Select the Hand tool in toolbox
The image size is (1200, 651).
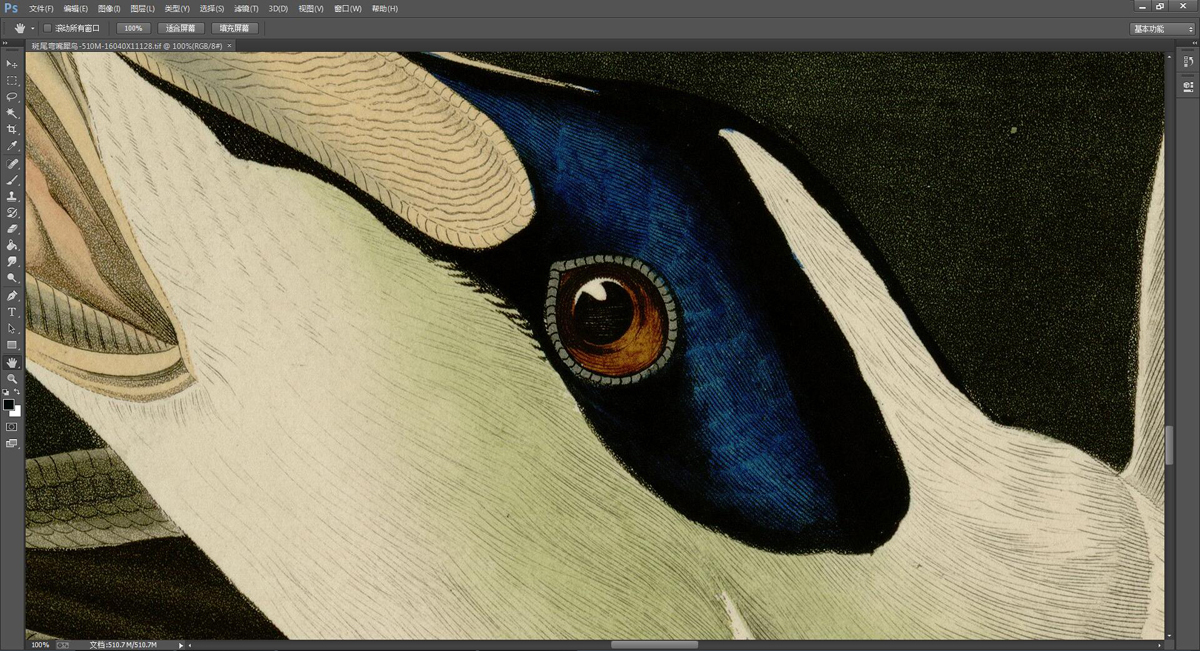[x=12, y=362]
